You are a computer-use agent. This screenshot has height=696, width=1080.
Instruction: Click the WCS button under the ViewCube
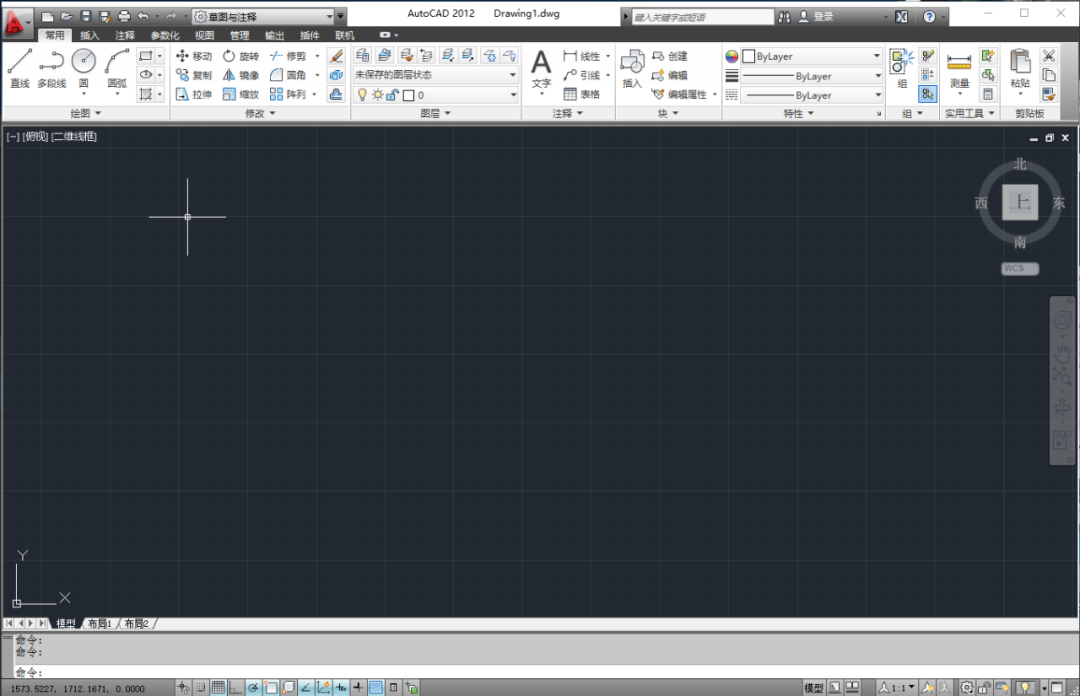coord(1020,269)
